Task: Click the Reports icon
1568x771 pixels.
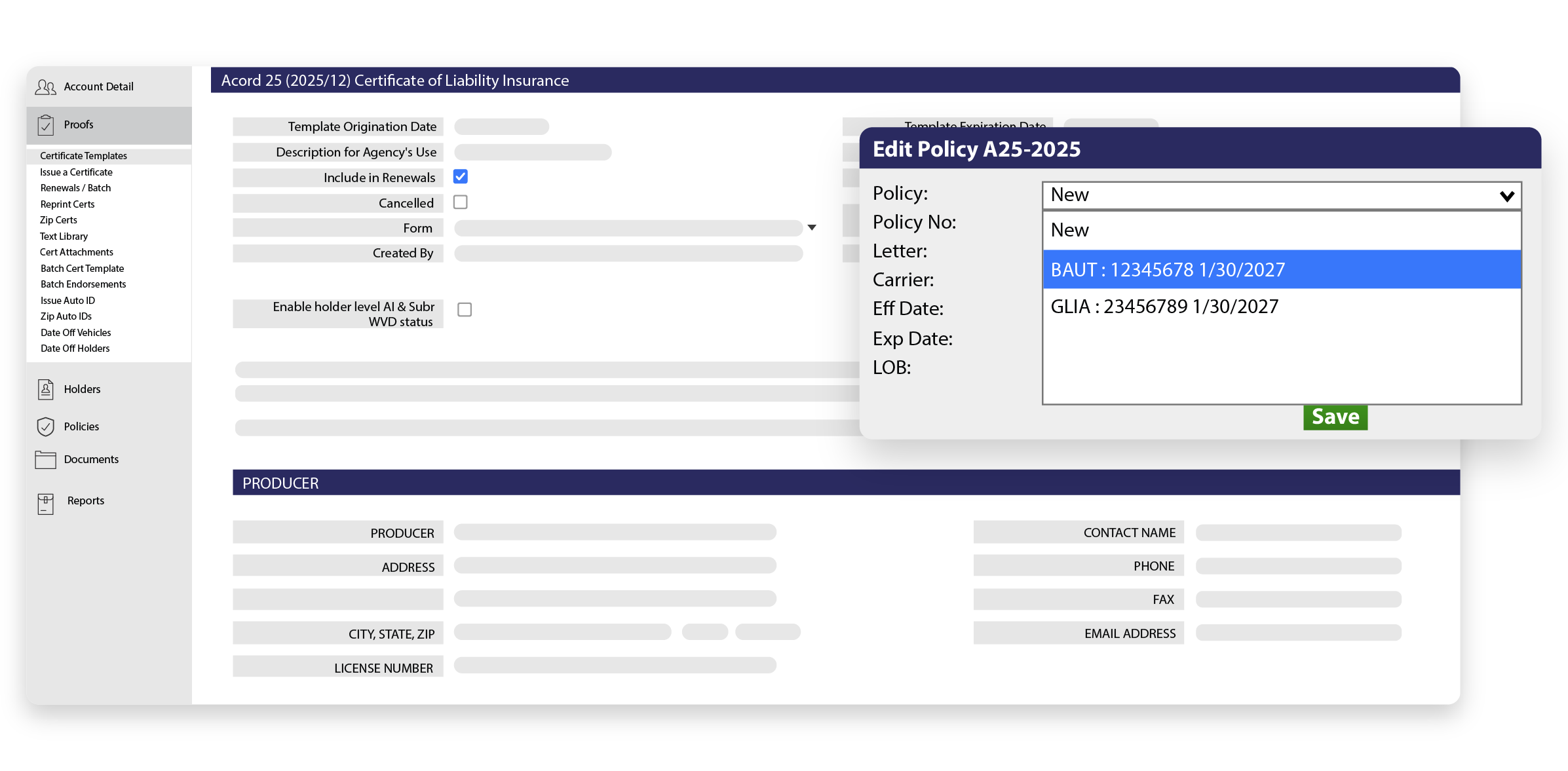Action: [x=46, y=504]
